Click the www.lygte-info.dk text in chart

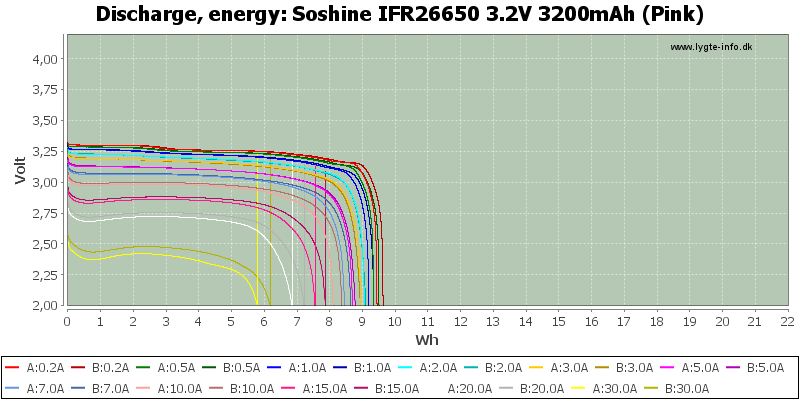pyautogui.click(x=711, y=47)
